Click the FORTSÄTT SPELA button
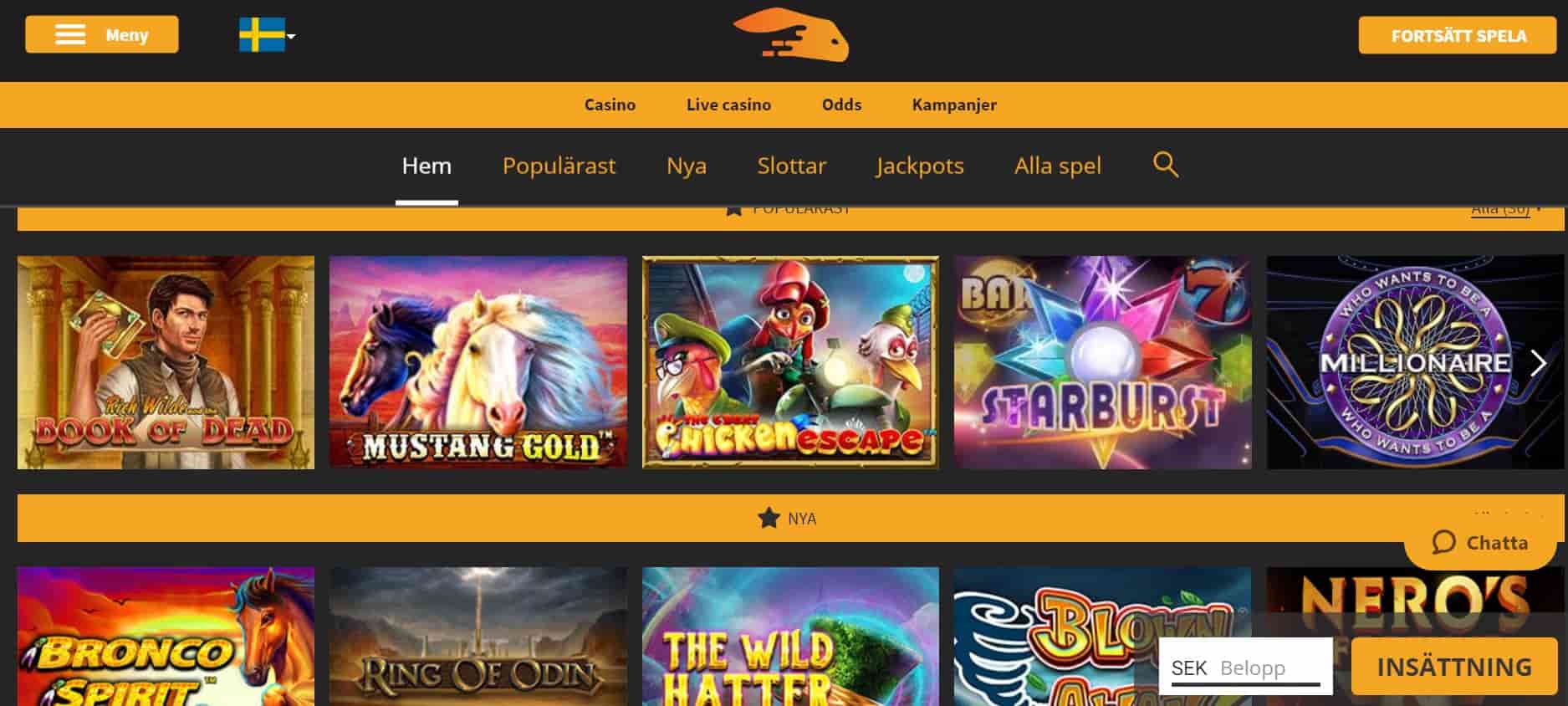This screenshot has height=706, width=1568. coord(1458,36)
